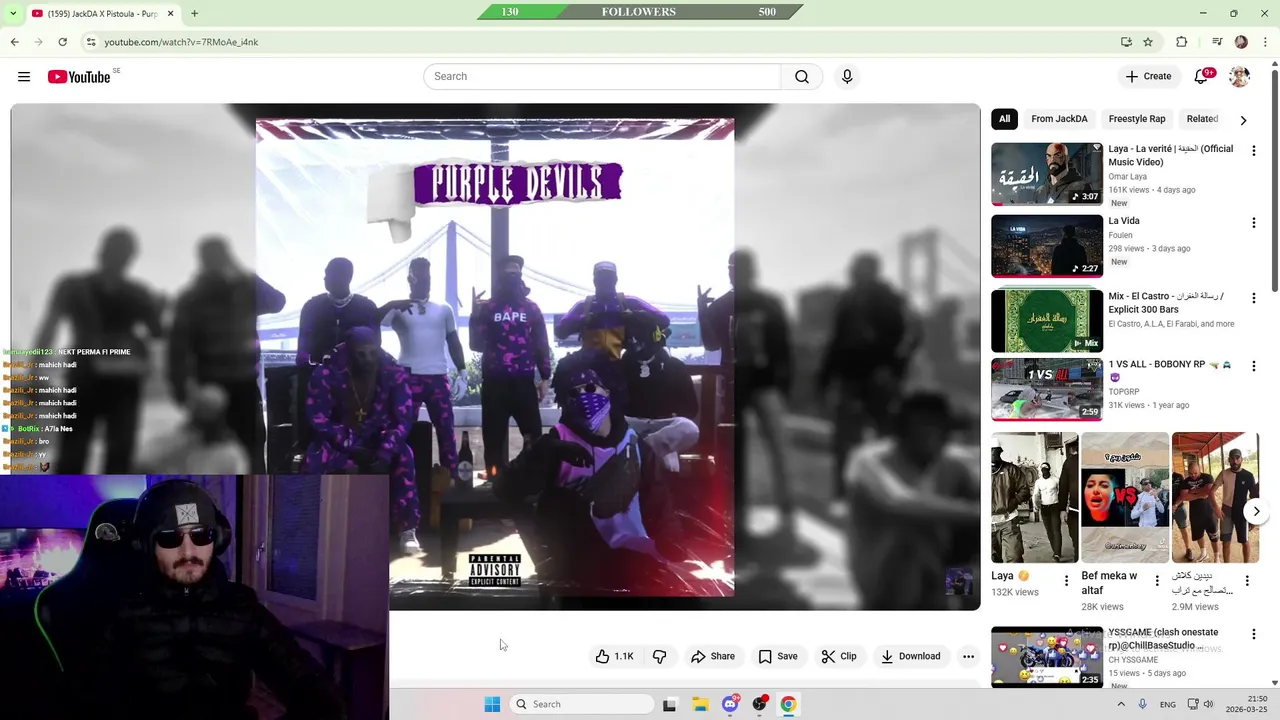1280x720 pixels.
Task: Open options for Bef meka w altaf short
Action: [1157, 580]
